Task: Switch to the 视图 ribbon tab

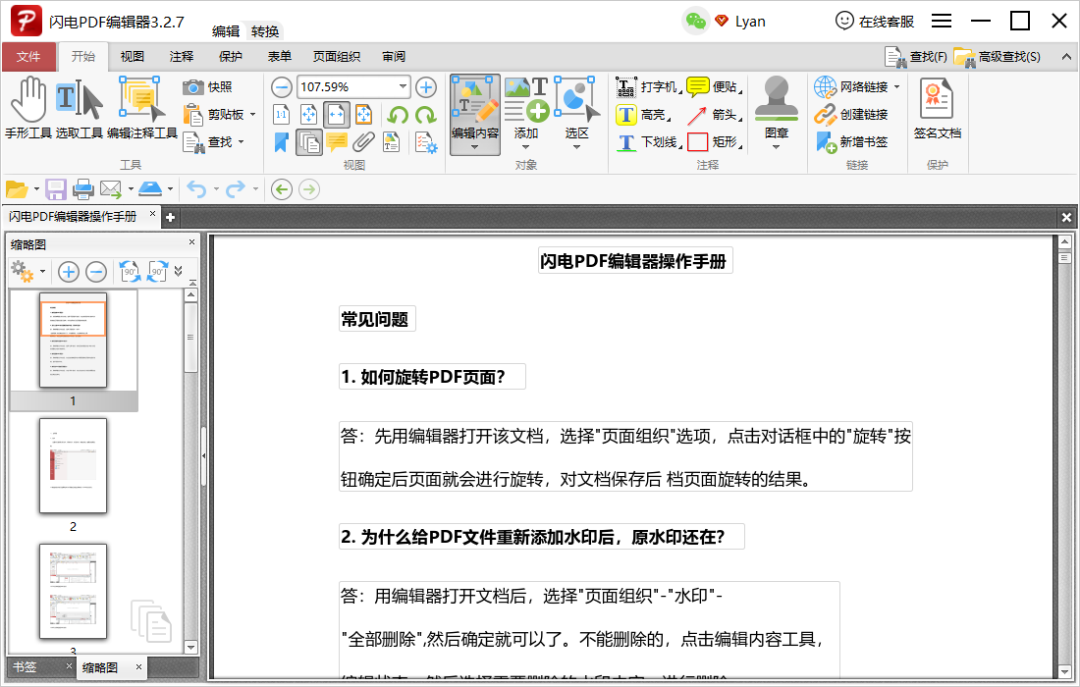Action: pyautogui.click(x=132, y=57)
